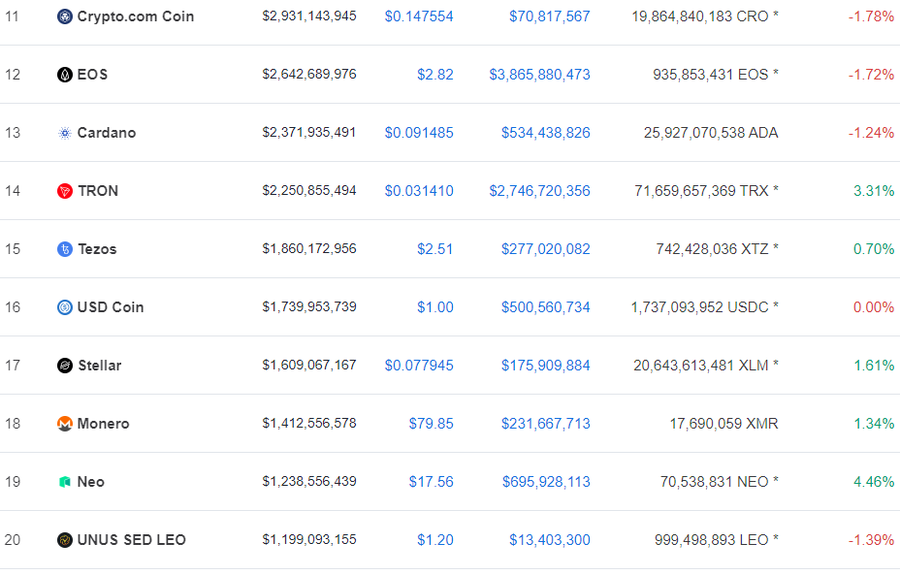
Task: Open the USD Coin page
Action: tap(111, 308)
